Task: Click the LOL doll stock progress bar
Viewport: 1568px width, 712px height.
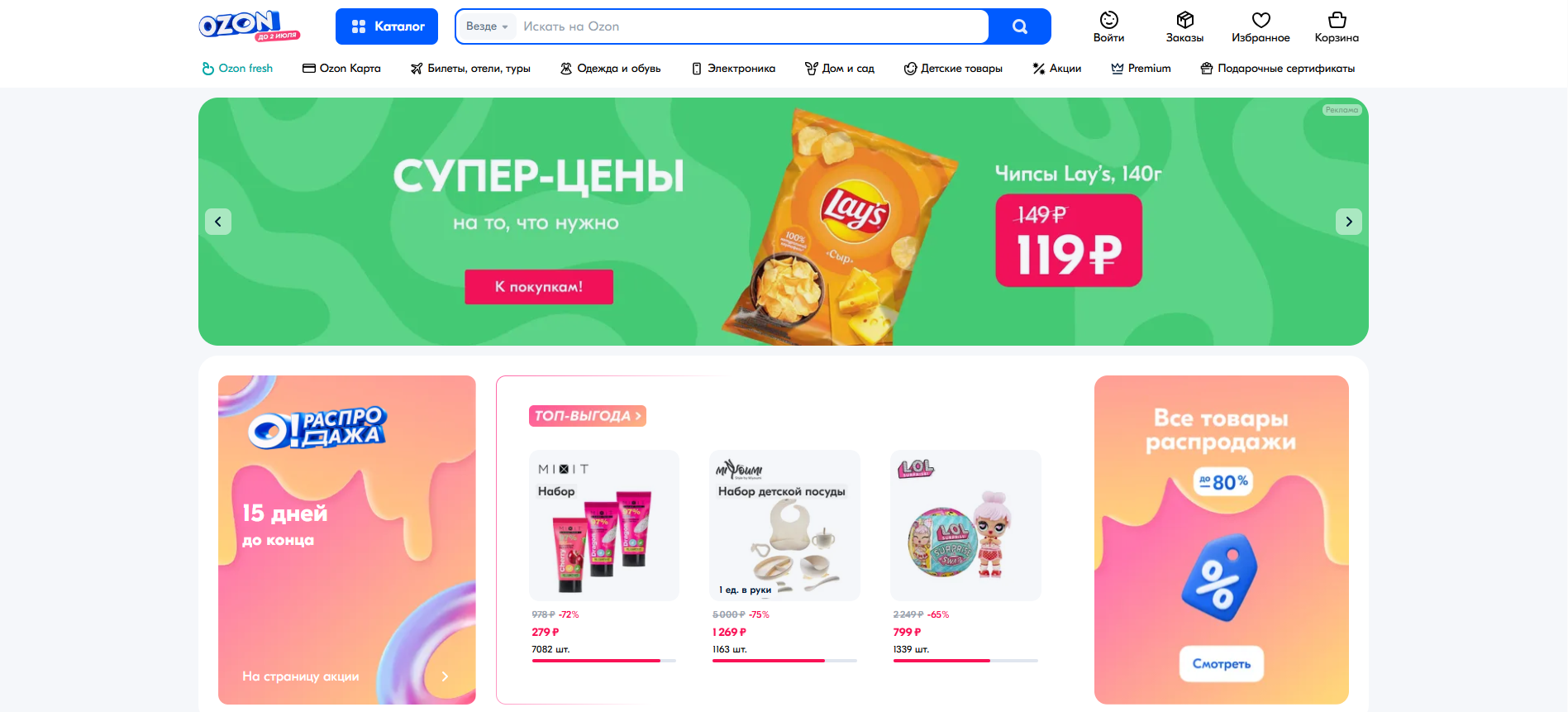Action: point(965,661)
